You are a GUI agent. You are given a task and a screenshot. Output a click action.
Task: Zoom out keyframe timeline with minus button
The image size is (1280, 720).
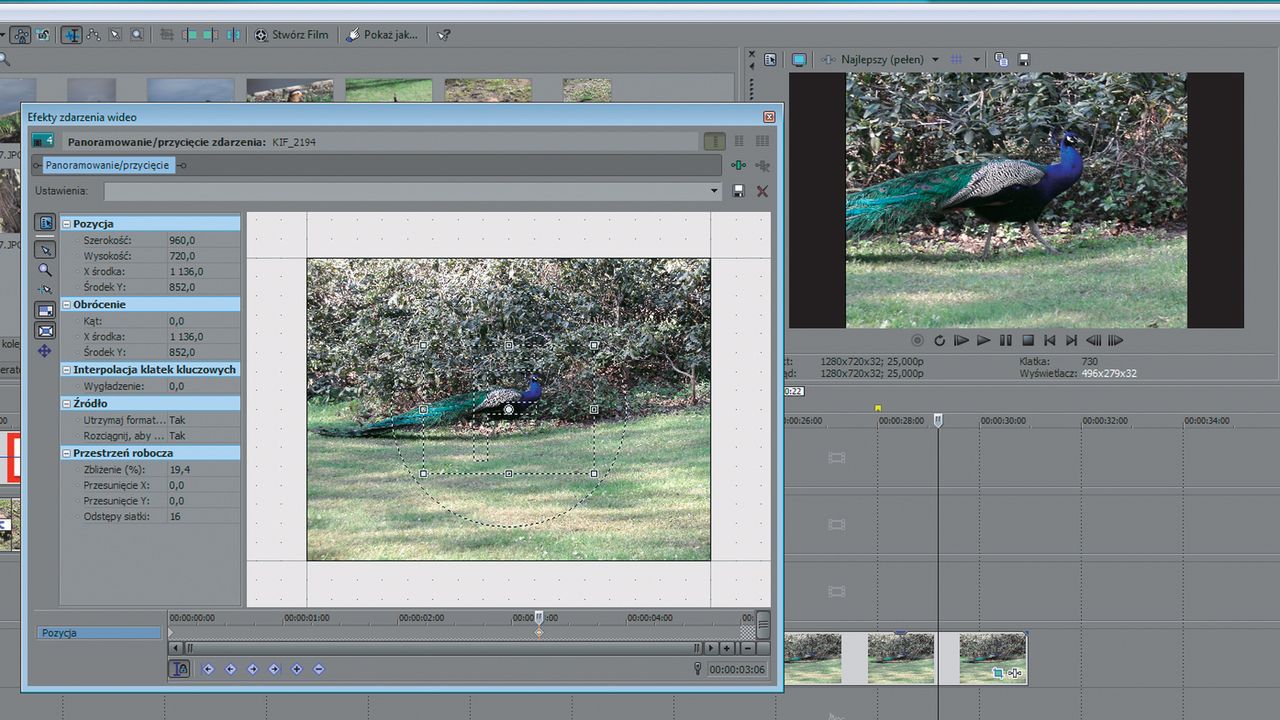click(x=747, y=648)
